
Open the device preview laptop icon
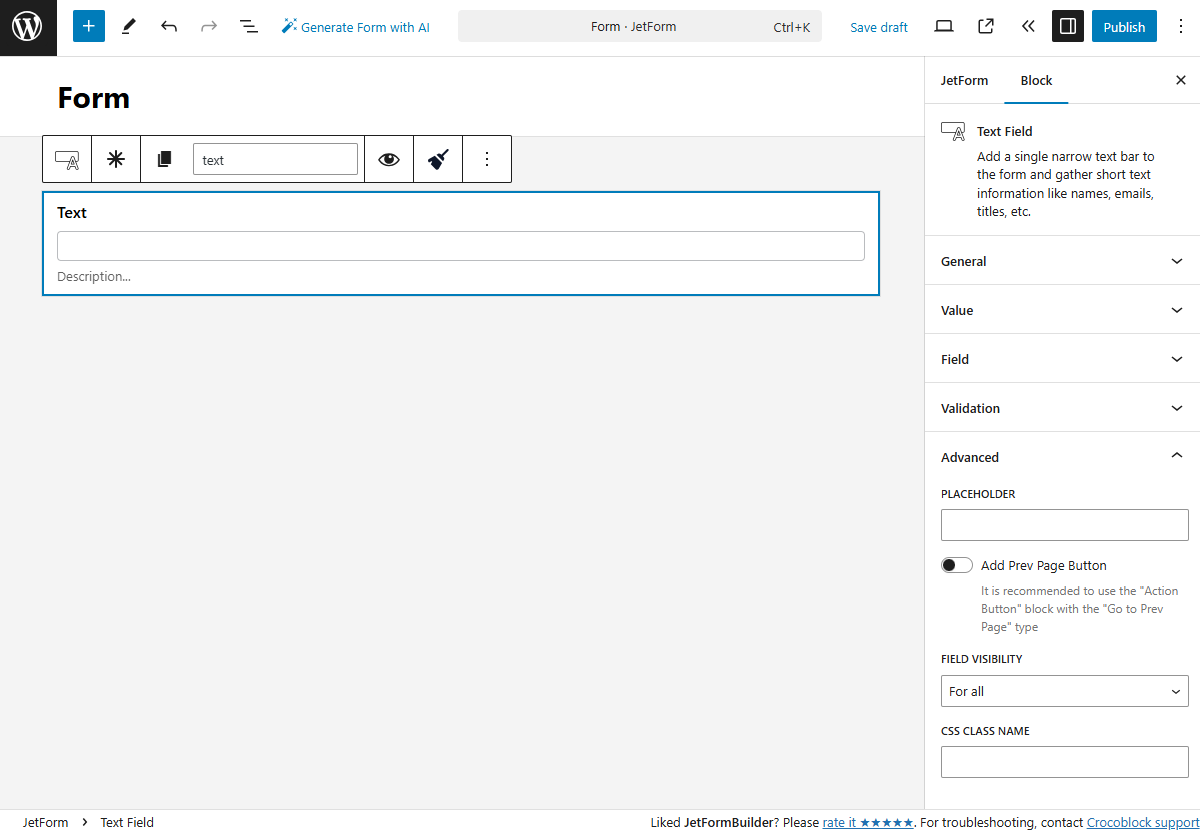(944, 27)
